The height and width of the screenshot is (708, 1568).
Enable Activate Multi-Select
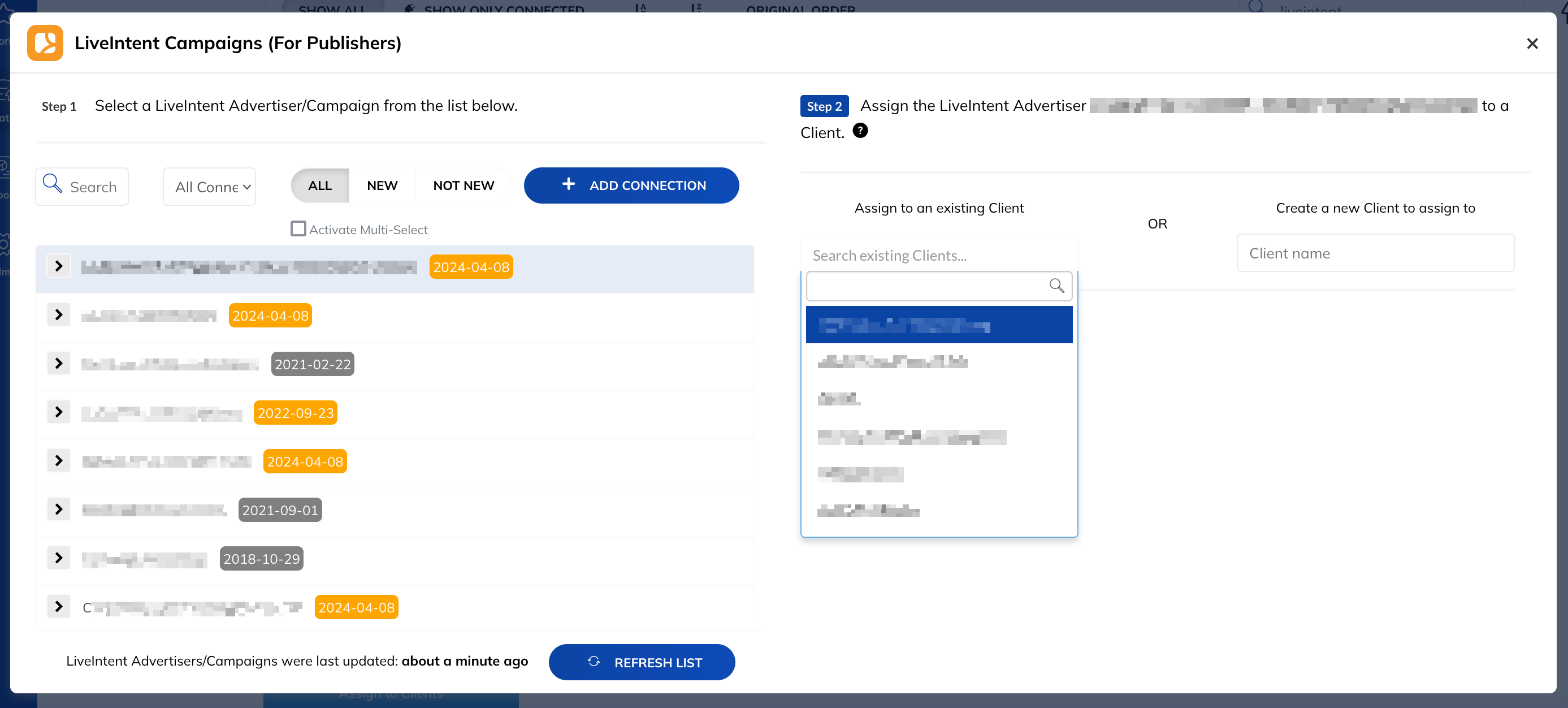point(298,228)
